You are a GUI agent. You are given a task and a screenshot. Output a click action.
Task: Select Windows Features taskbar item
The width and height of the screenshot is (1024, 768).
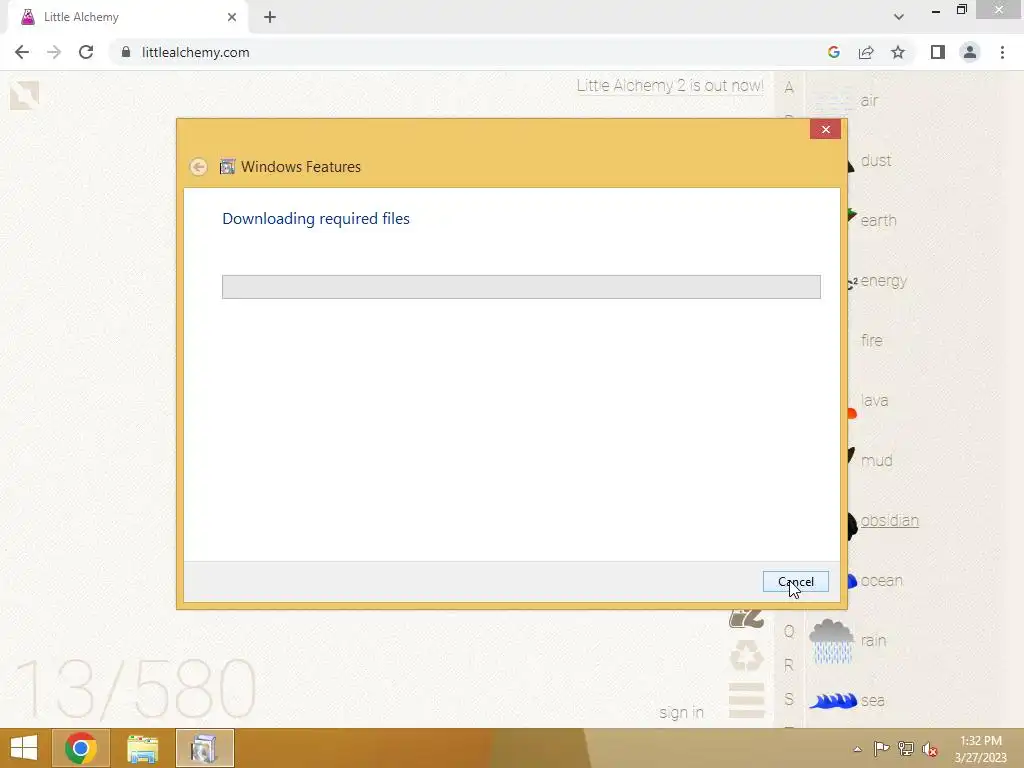click(204, 748)
